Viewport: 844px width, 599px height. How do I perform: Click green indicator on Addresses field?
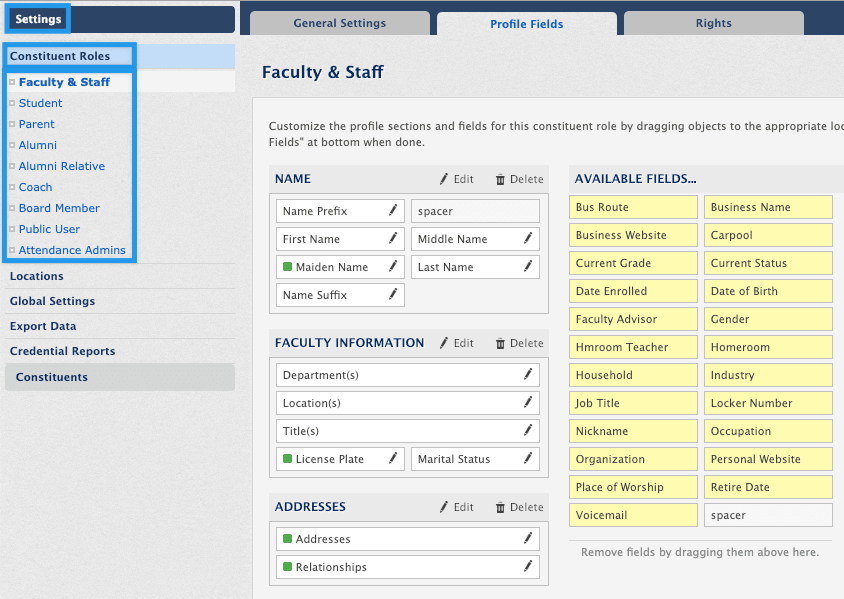point(287,538)
